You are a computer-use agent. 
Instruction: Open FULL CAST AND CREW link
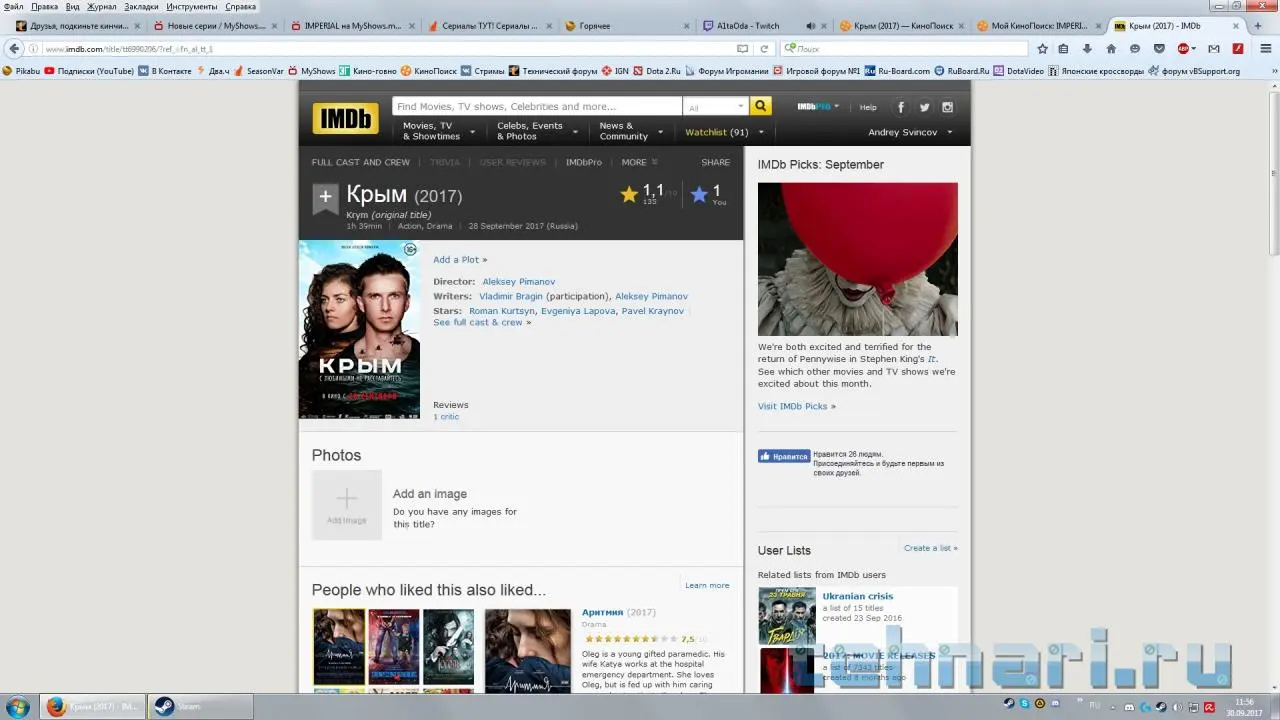[x=361, y=162]
